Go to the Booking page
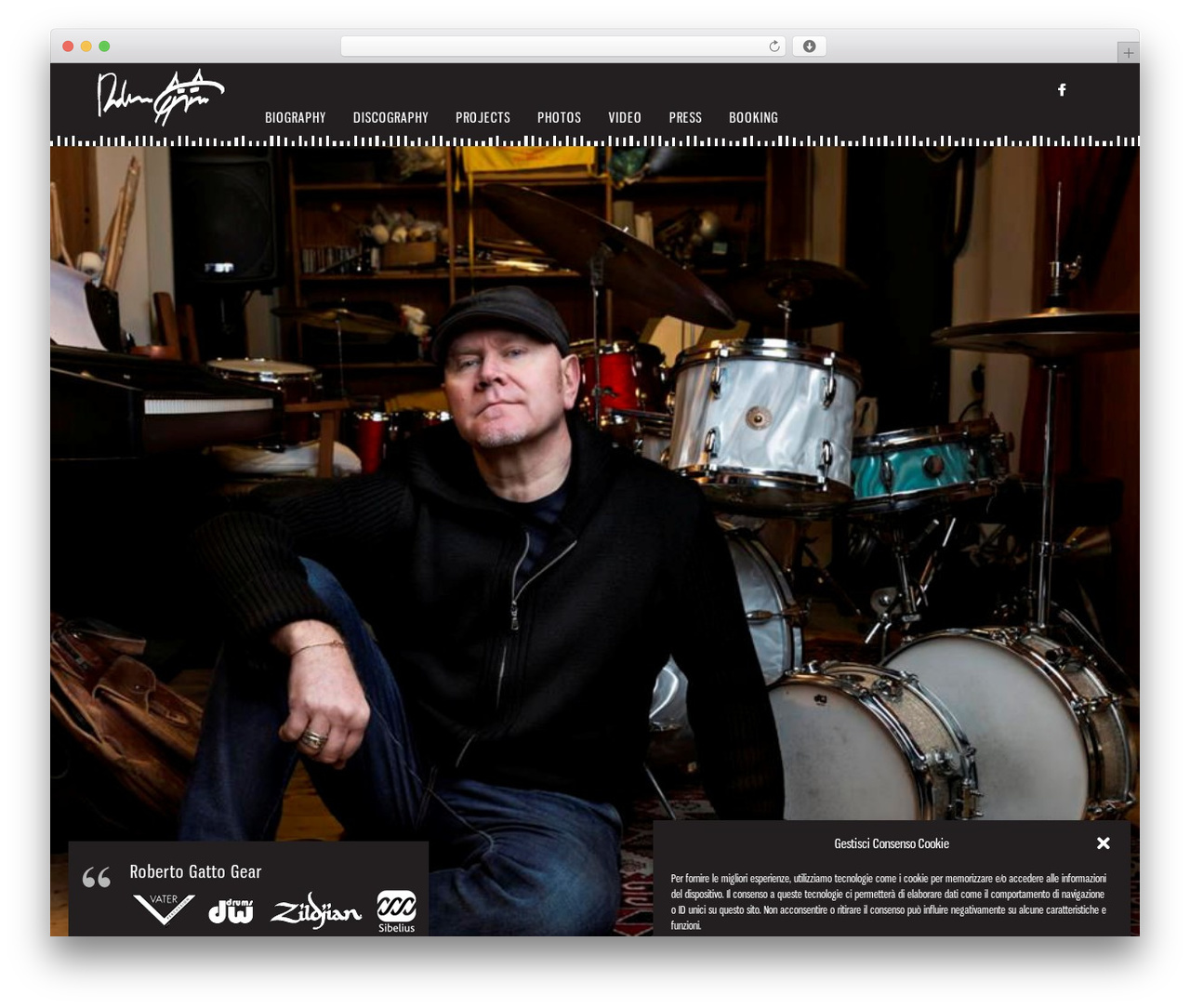This screenshot has height=1008, width=1190. [753, 117]
